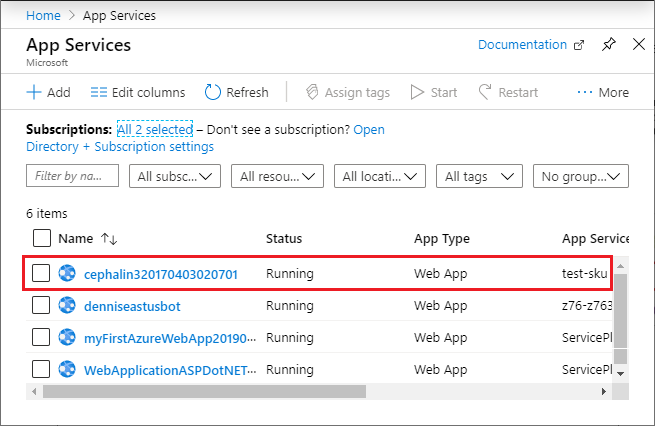Open the More commands menu

(x=603, y=92)
